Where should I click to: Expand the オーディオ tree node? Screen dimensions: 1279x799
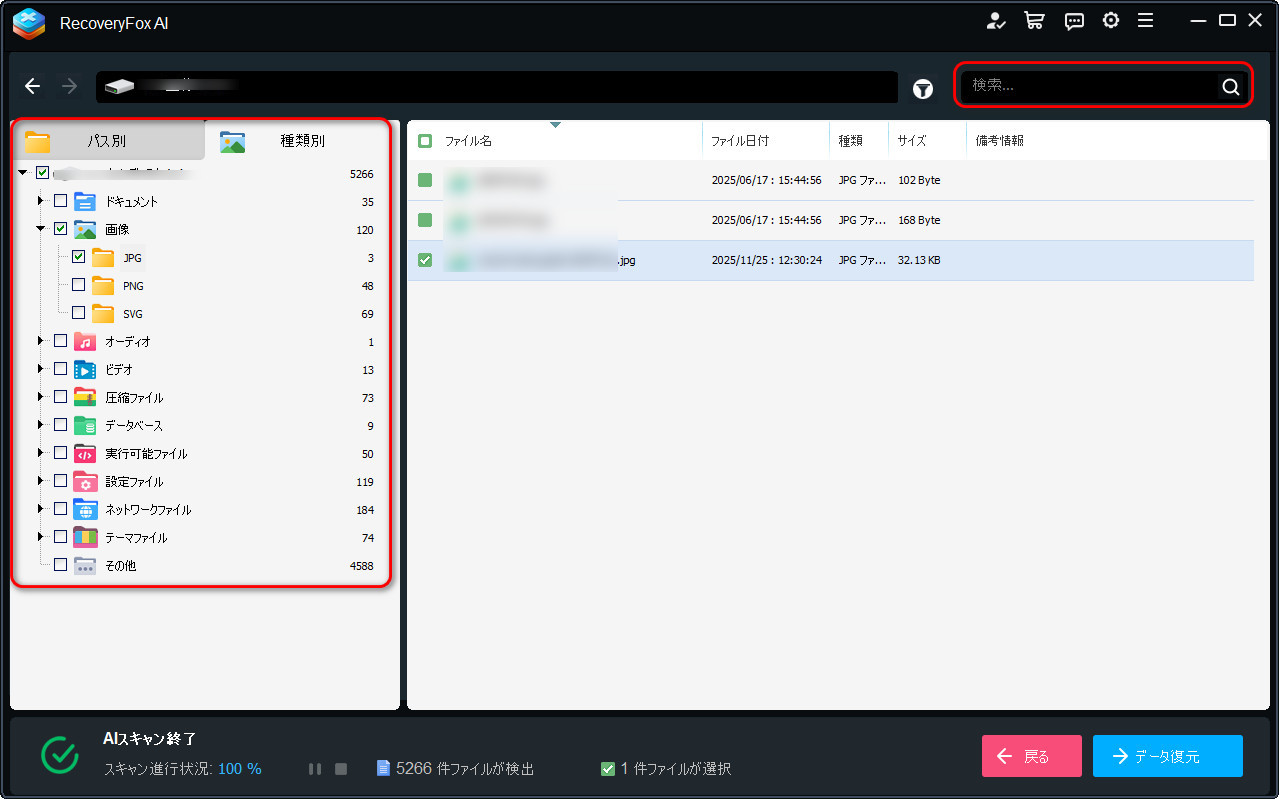[41, 341]
